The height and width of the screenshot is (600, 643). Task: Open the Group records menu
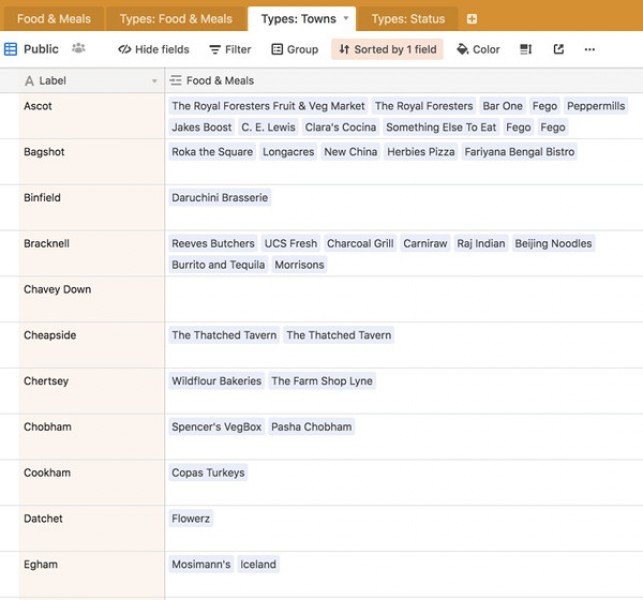(x=294, y=49)
